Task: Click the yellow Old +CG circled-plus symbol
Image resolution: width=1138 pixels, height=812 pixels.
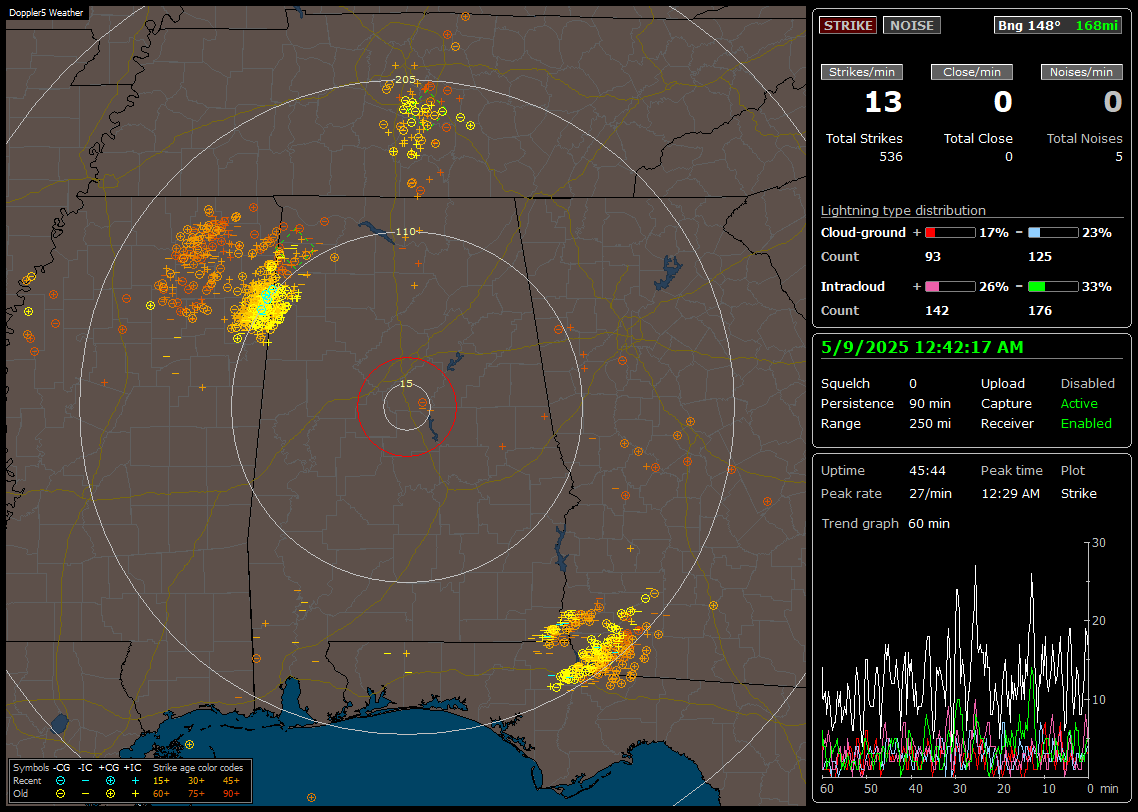Action: point(110,794)
